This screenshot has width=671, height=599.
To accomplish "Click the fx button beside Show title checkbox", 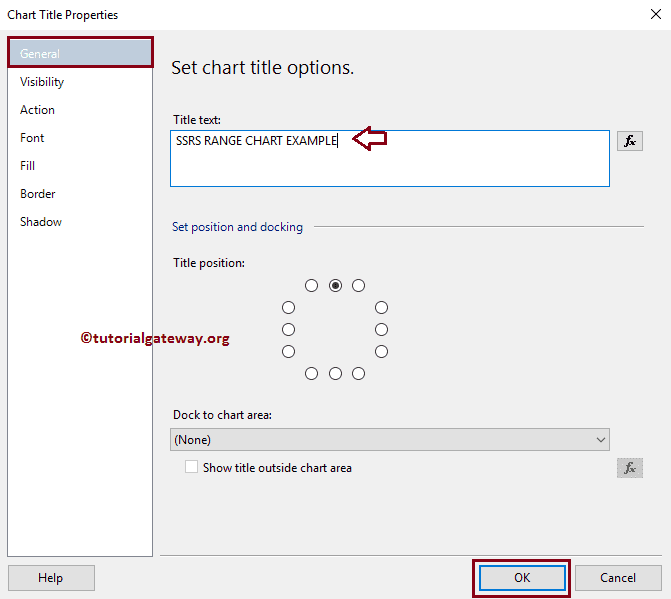I will coord(630,467).
